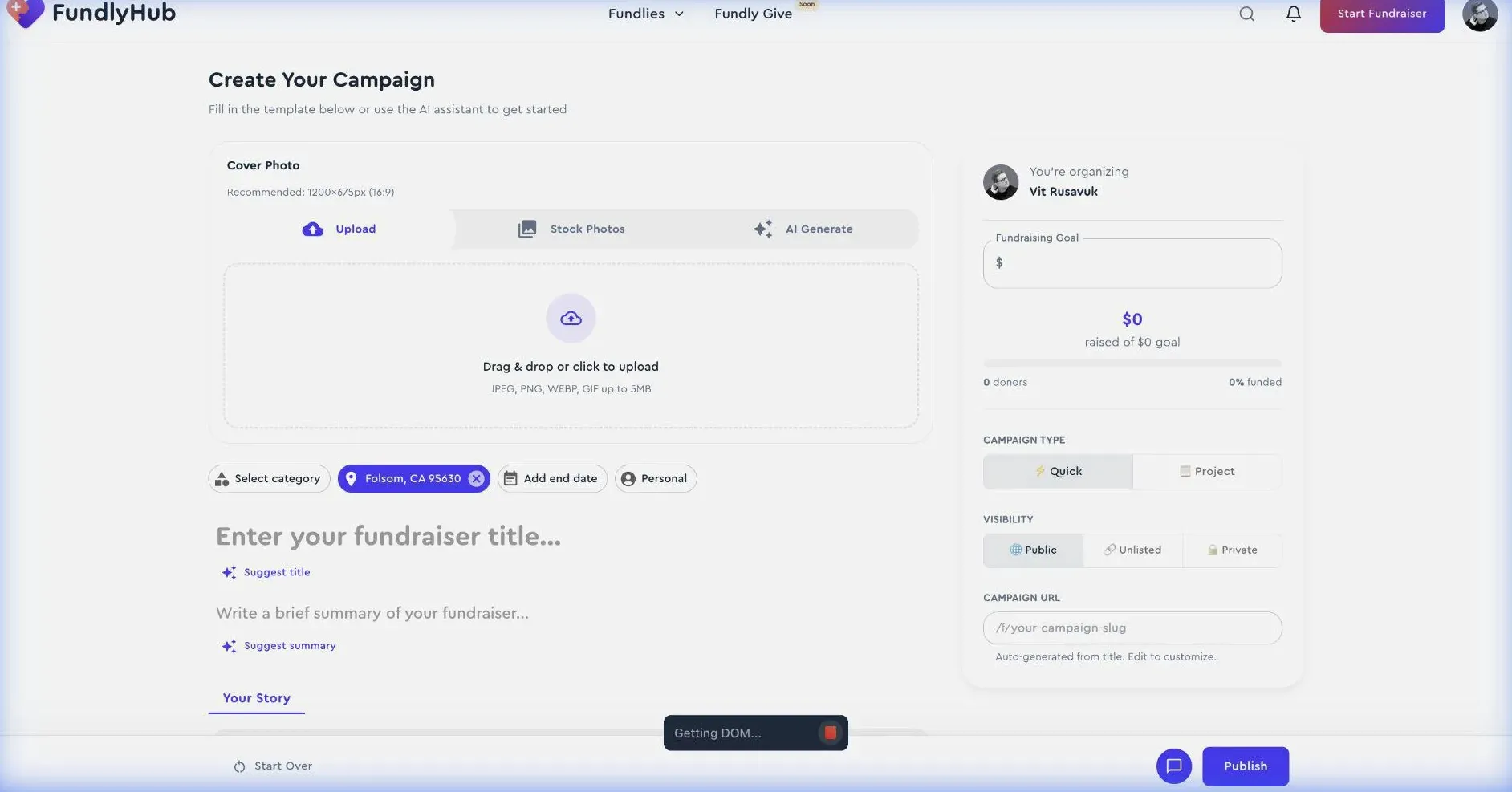
Task: Switch to the AI Generate tab
Action: 803,229
